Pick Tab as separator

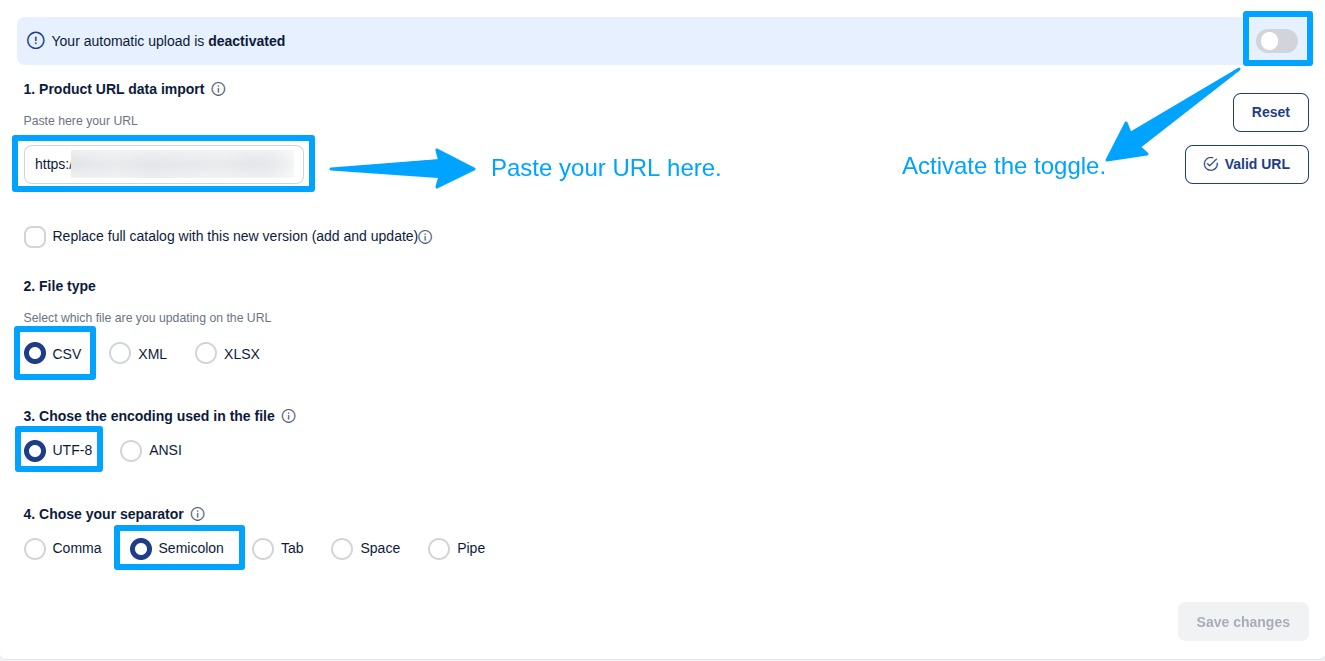(263, 549)
